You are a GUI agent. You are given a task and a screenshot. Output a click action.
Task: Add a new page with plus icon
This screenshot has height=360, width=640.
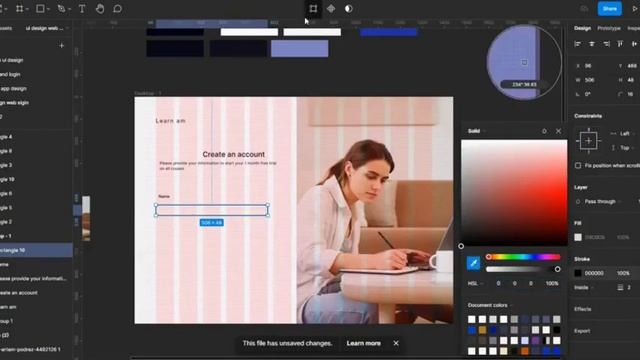pos(62,45)
